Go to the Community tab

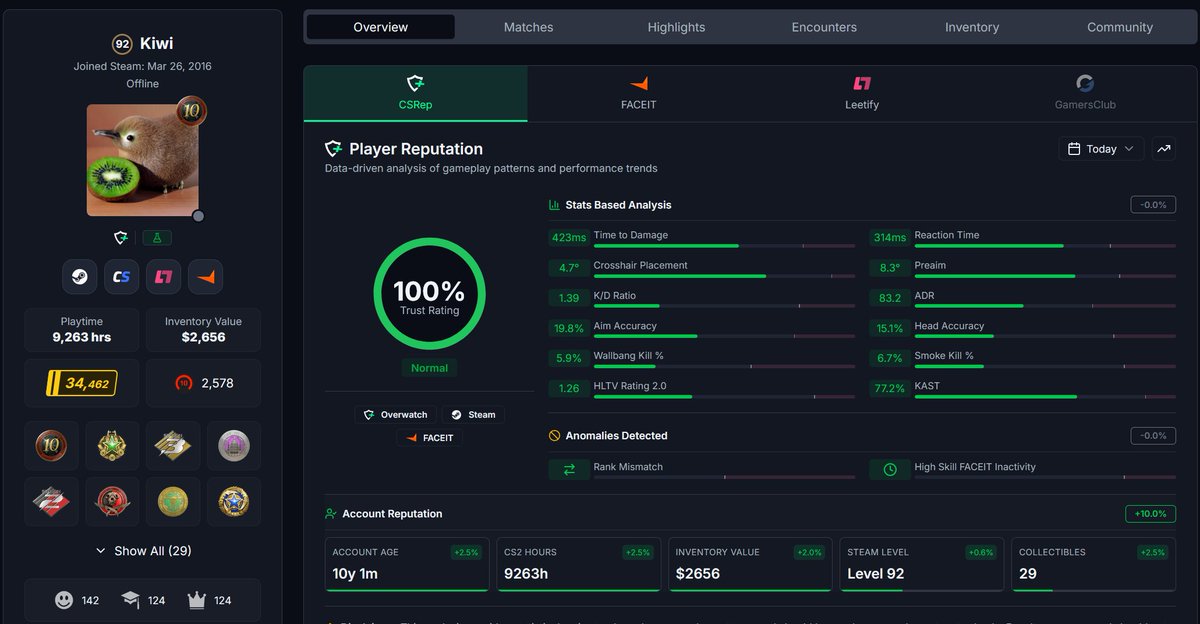1120,27
